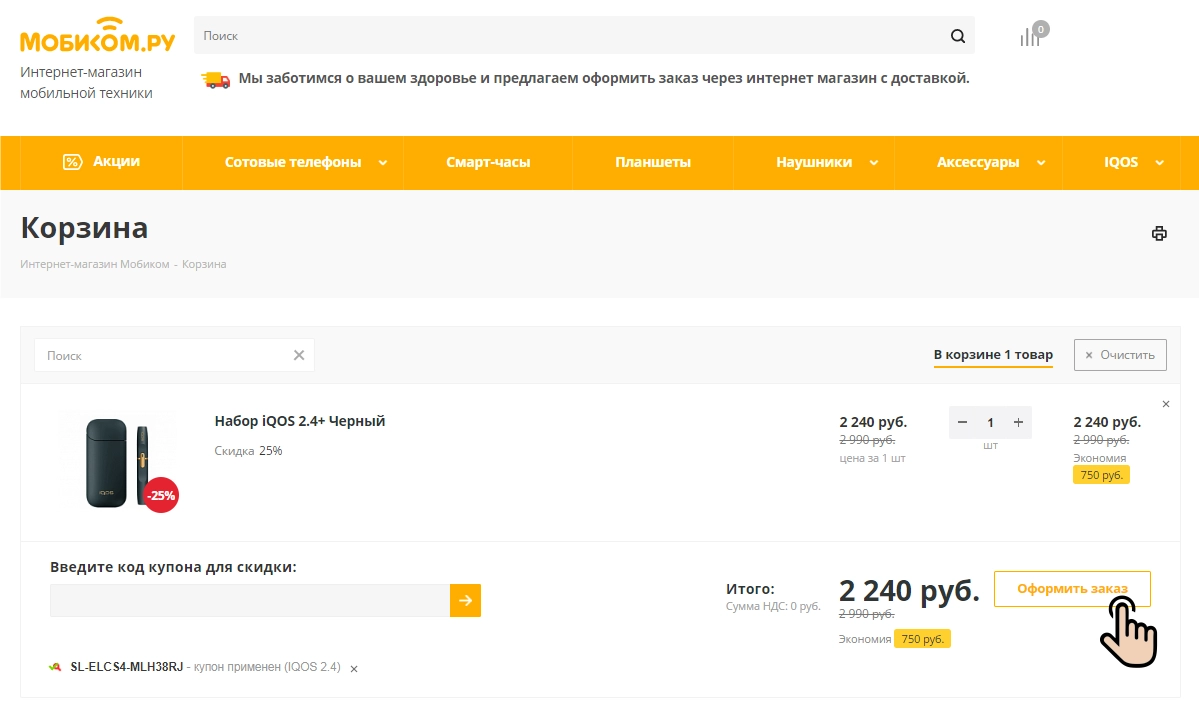Click Корзина breadcrumb text
This screenshot has height=715, width=1199.
pos(204,264)
